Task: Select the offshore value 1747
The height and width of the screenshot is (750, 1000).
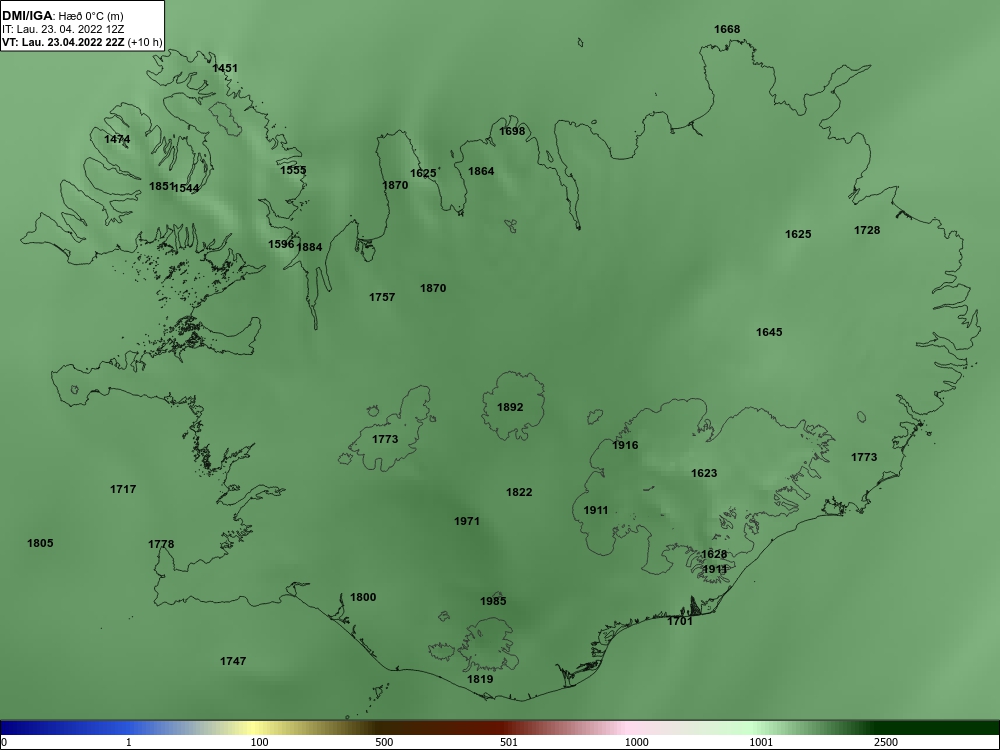Action: click(x=233, y=661)
